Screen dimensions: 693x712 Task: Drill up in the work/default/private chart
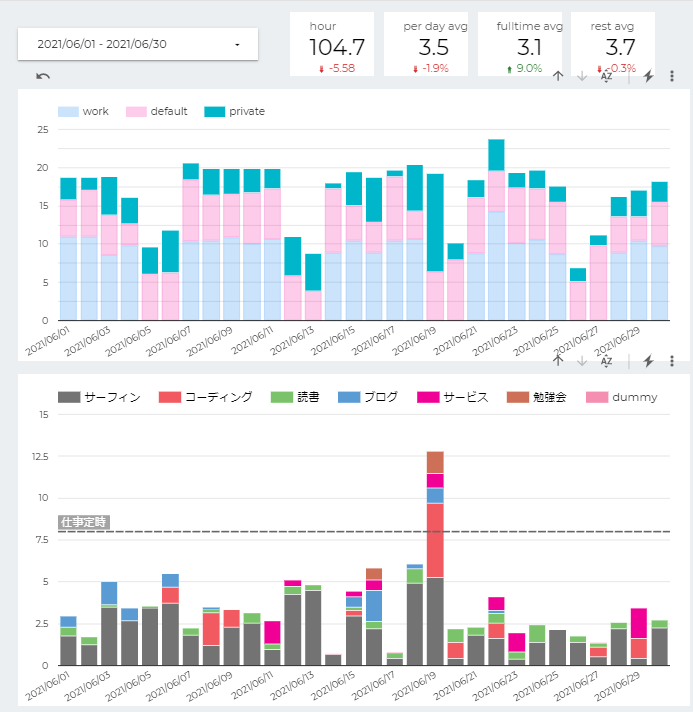[558, 76]
